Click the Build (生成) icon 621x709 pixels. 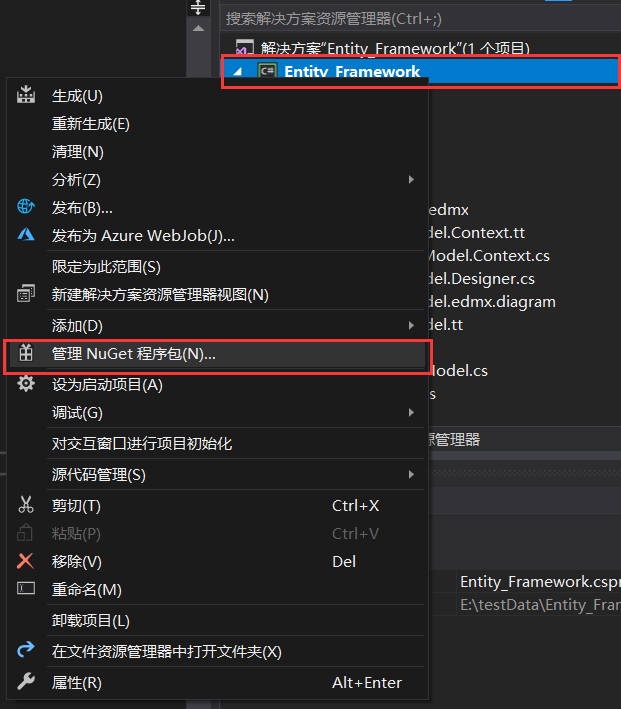[x=26, y=95]
